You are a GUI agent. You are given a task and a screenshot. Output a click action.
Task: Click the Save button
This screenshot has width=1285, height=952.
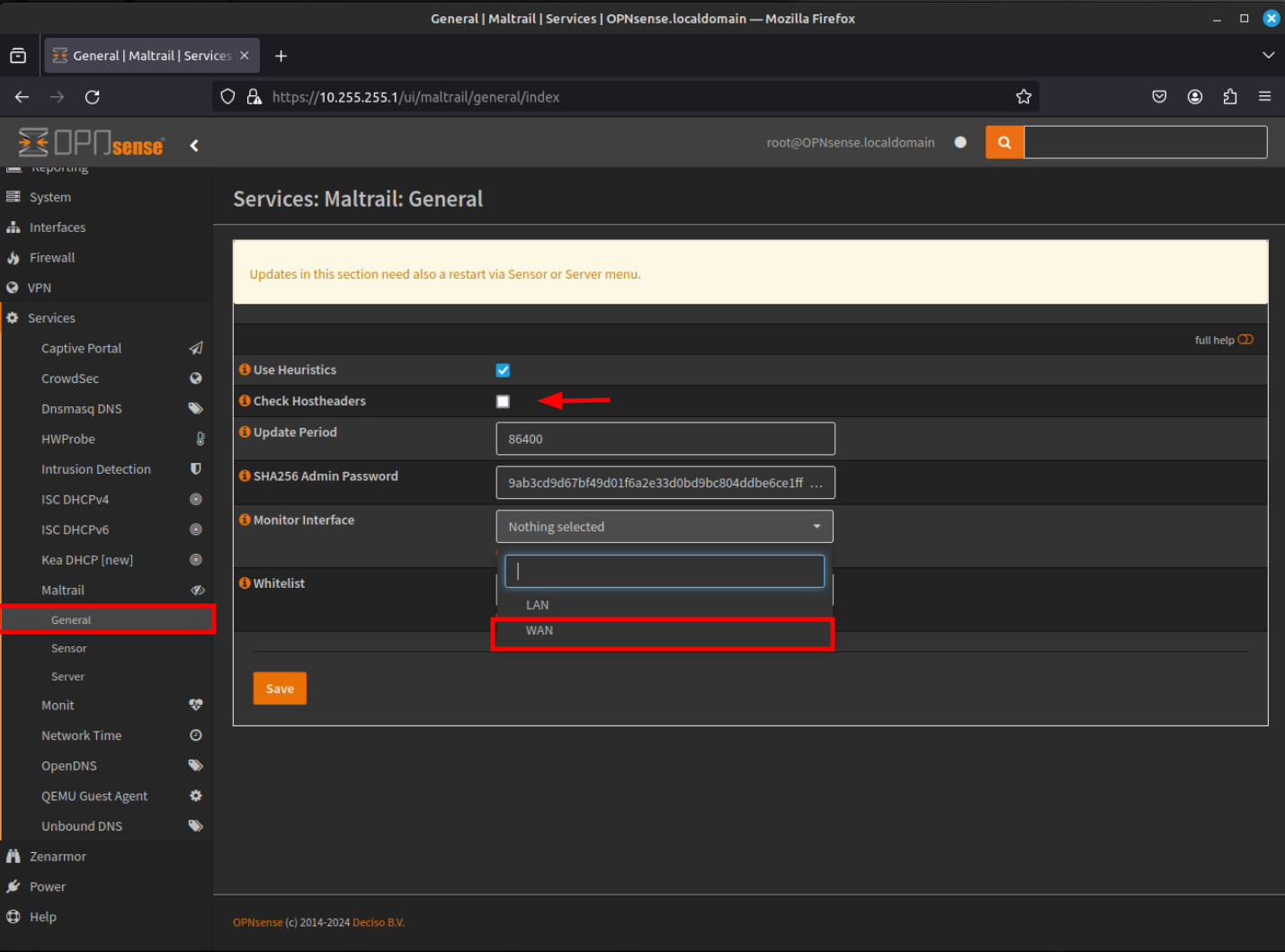280,689
